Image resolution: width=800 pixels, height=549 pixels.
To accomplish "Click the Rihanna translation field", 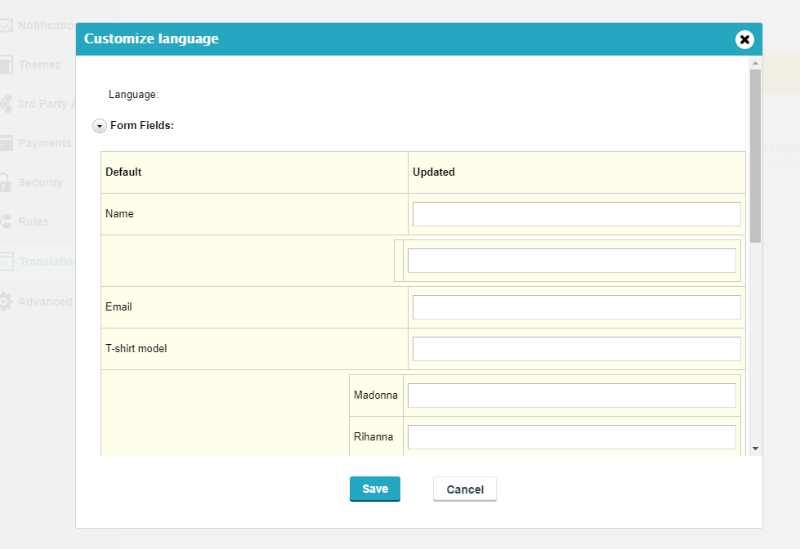I will coord(571,437).
